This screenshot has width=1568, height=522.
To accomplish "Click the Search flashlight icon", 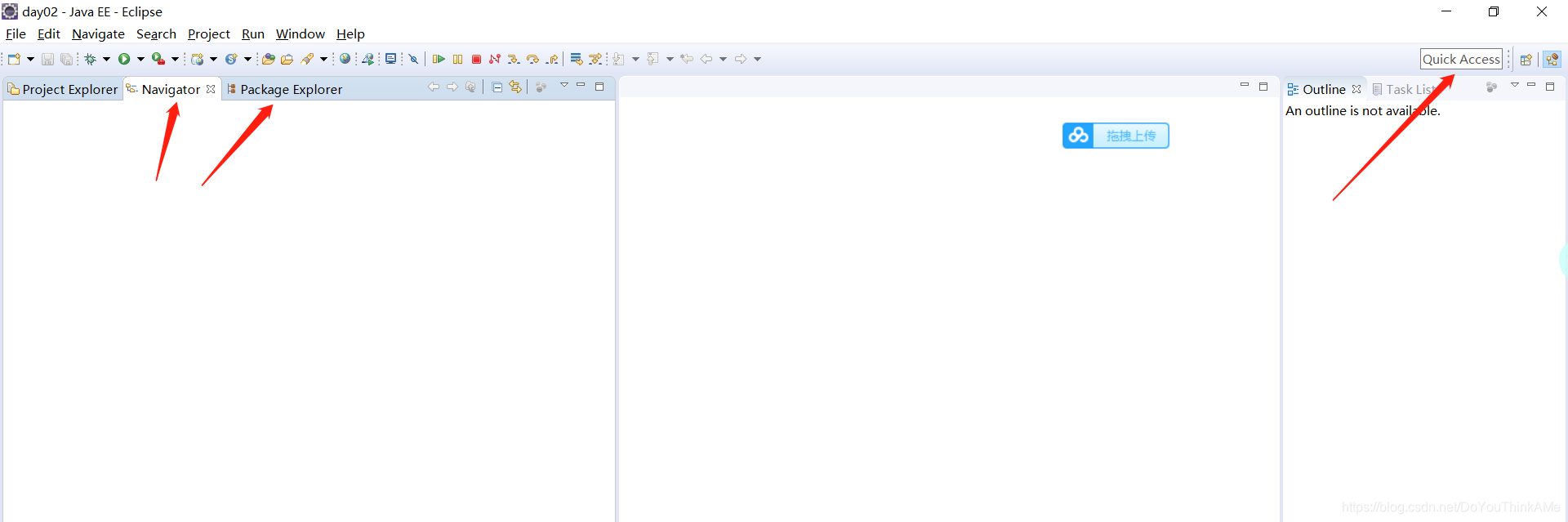I will coord(307,59).
